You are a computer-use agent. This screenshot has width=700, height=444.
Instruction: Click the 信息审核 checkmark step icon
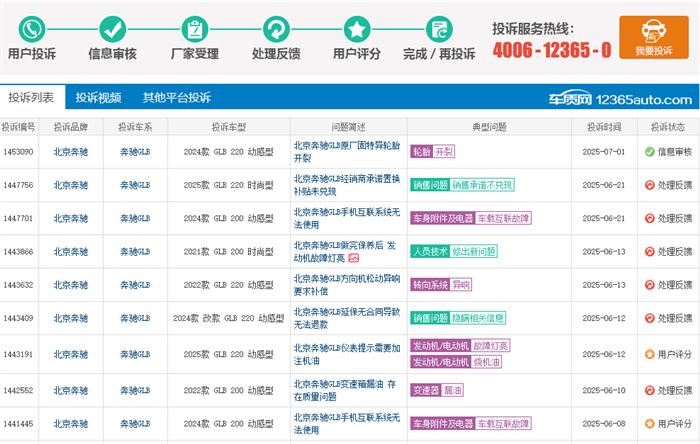(x=112, y=29)
